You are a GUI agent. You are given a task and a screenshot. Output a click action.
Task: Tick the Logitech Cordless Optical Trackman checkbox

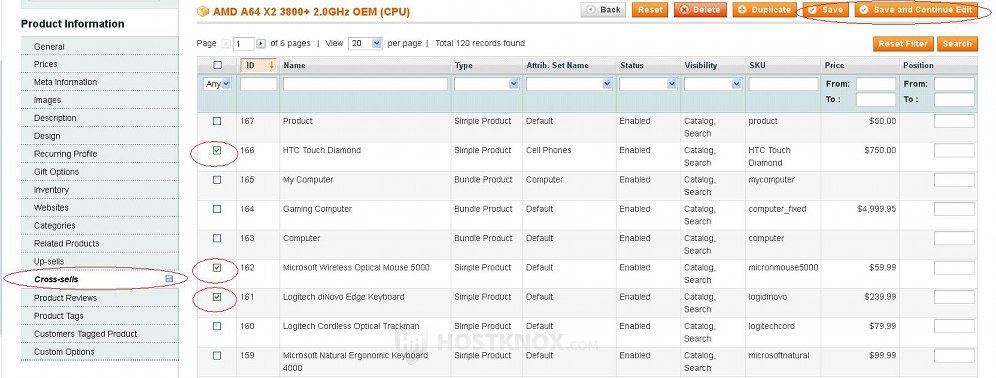[217, 326]
